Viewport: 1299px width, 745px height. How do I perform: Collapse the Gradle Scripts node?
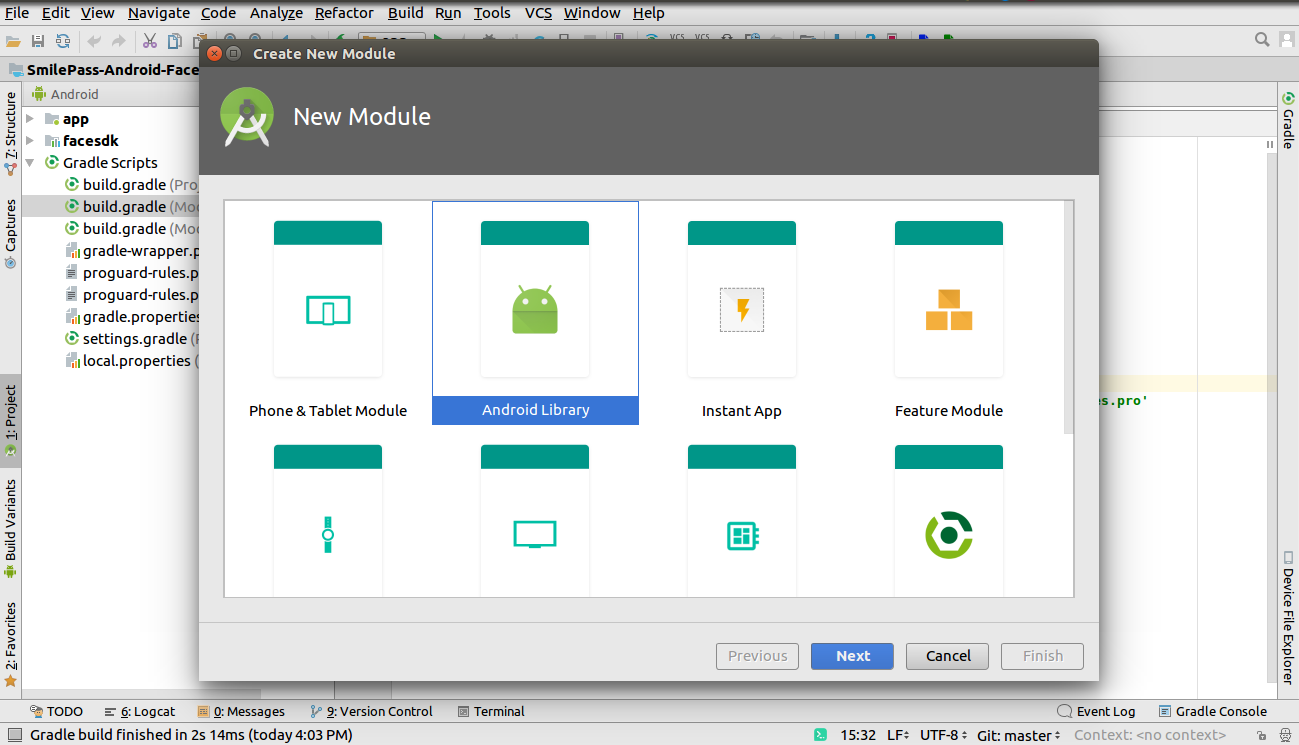(31, 163)
